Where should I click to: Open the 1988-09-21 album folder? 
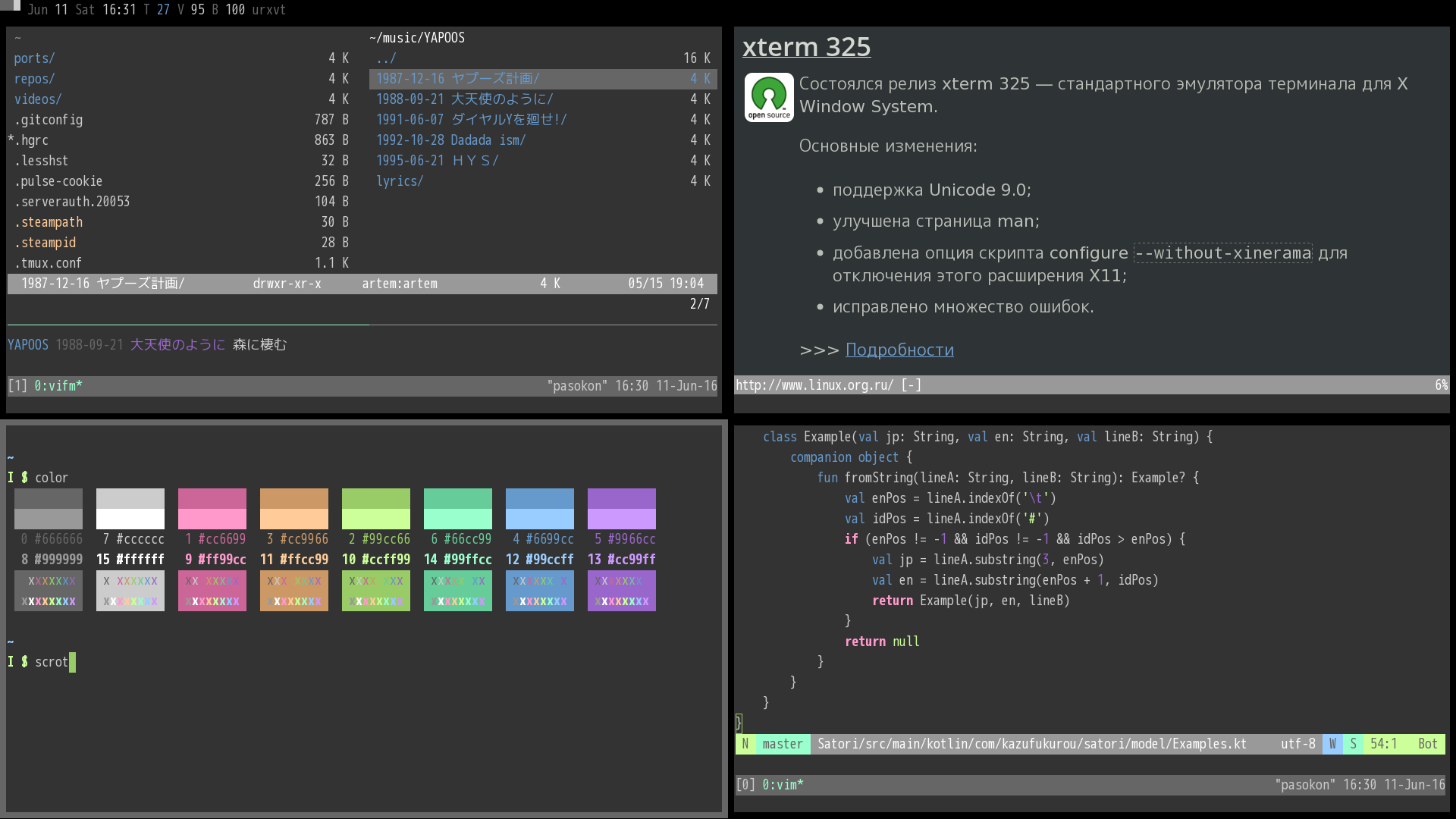[543, 99]
